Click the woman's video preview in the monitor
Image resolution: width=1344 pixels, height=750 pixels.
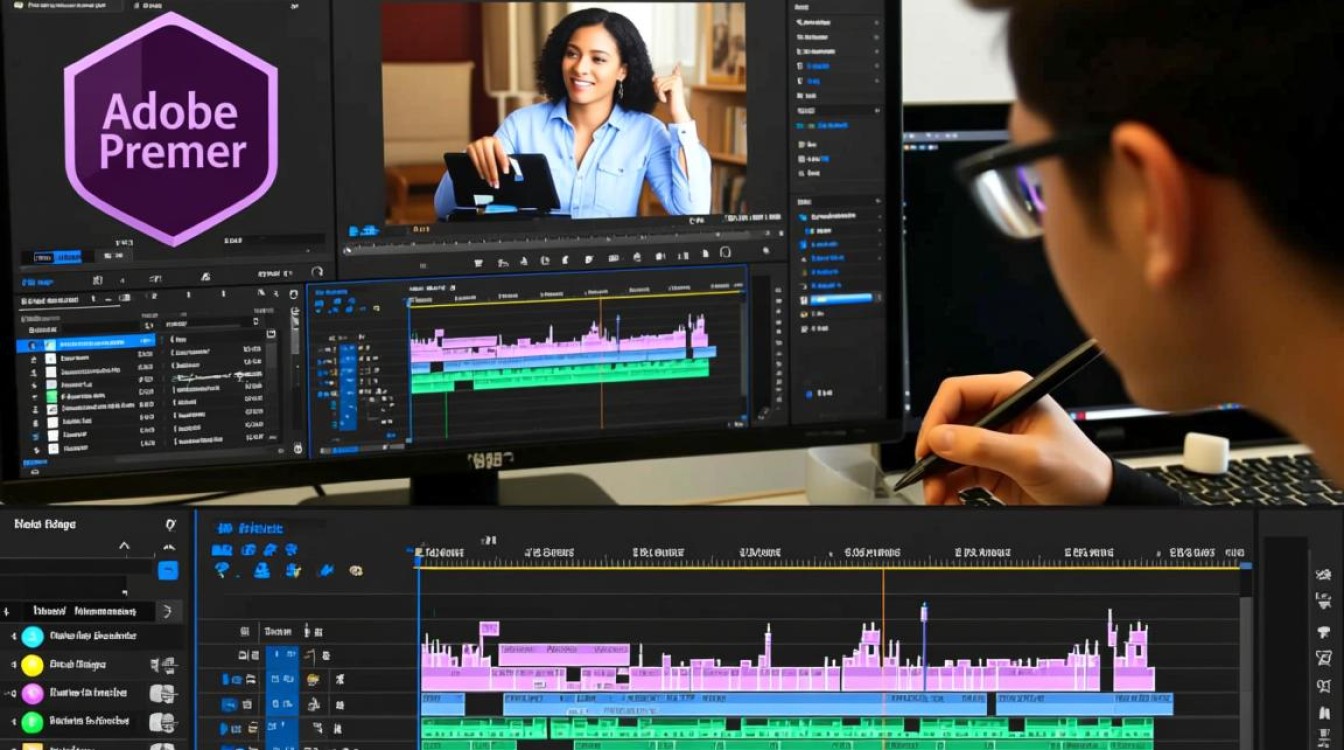(563, 110)
